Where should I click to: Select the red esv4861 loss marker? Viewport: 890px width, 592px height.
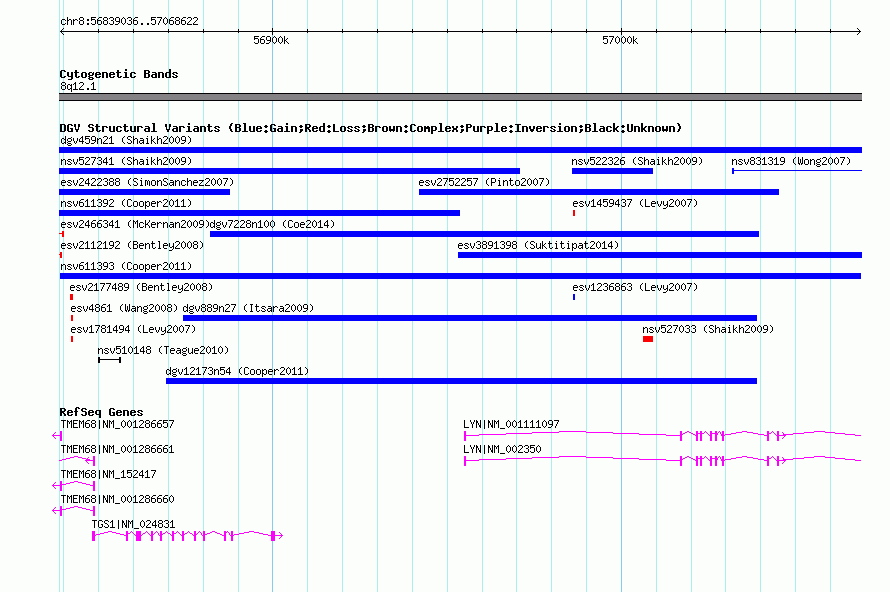tap(72, 318)
